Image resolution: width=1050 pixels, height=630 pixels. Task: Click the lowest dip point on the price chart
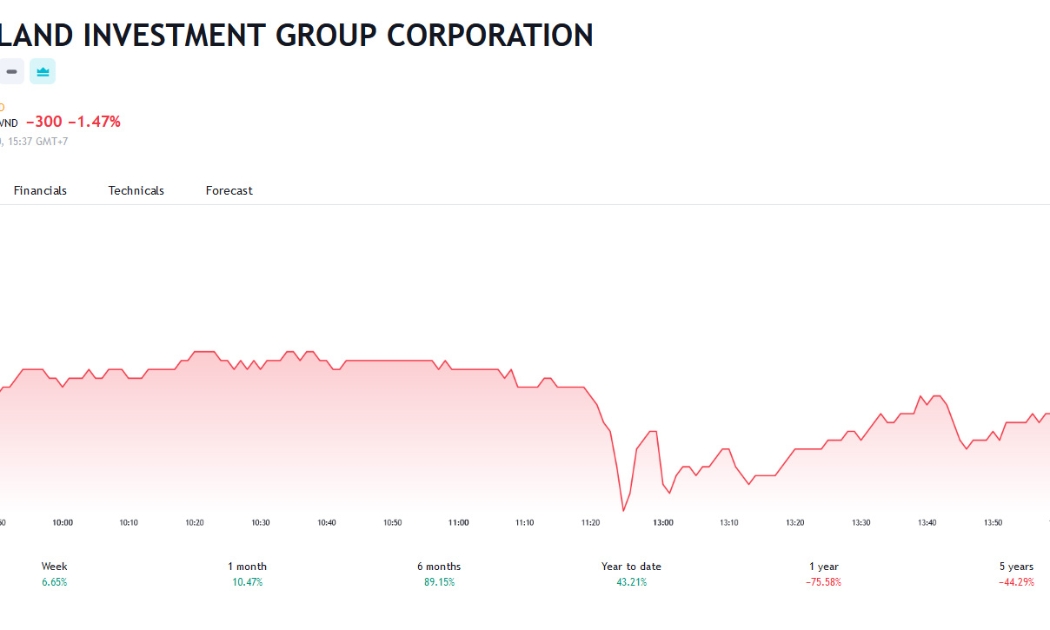tap(623, 511)
